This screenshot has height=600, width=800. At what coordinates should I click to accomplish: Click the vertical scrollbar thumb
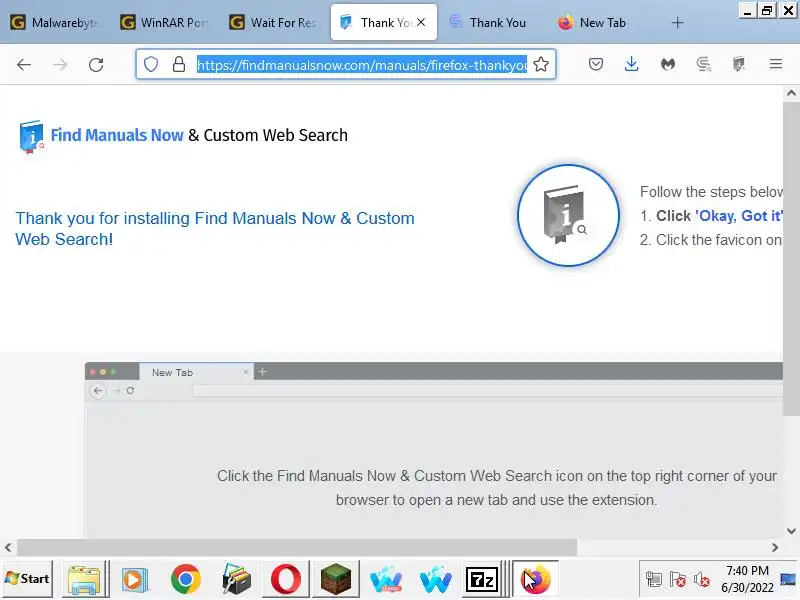pos(791,259)
